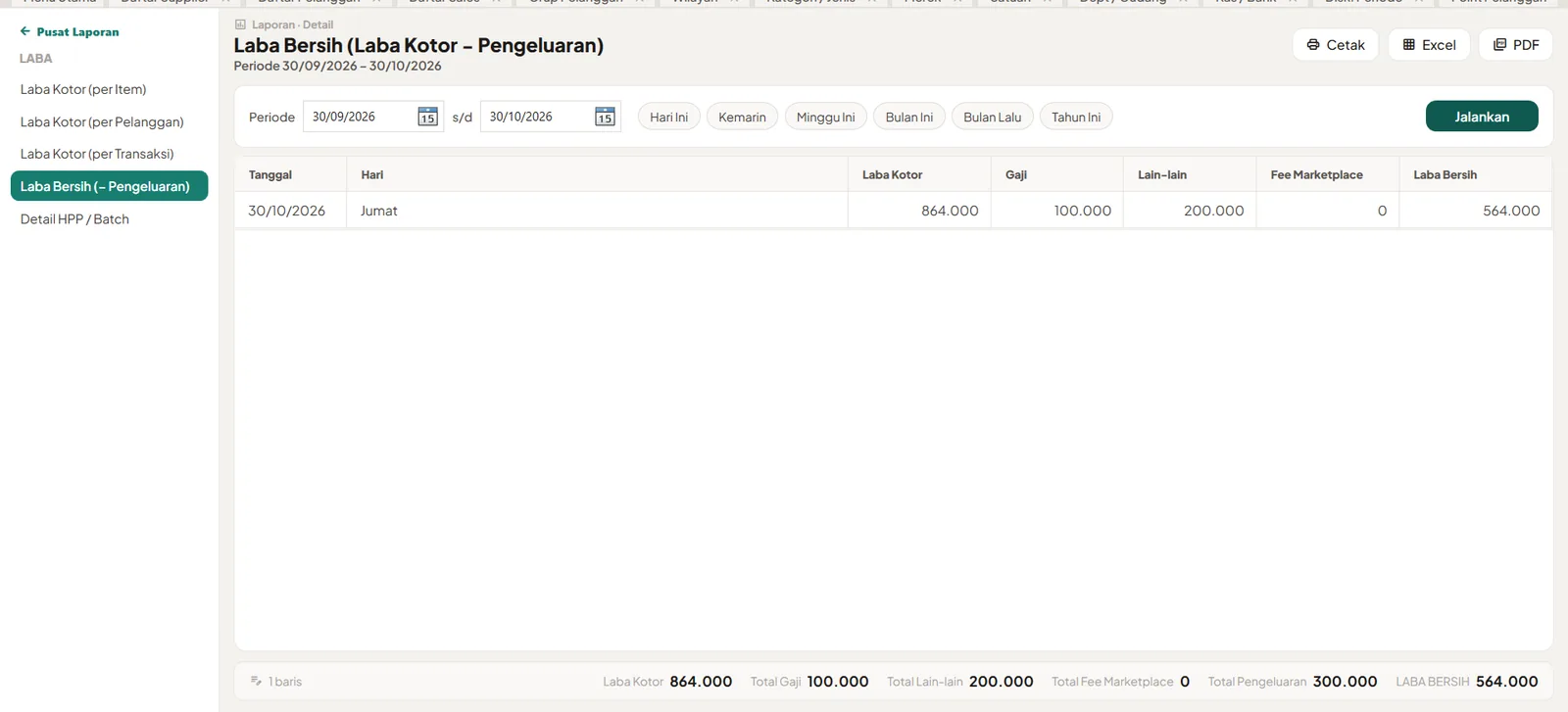
Task: Click the 1 baris row count icon
Action: (256, 681)
